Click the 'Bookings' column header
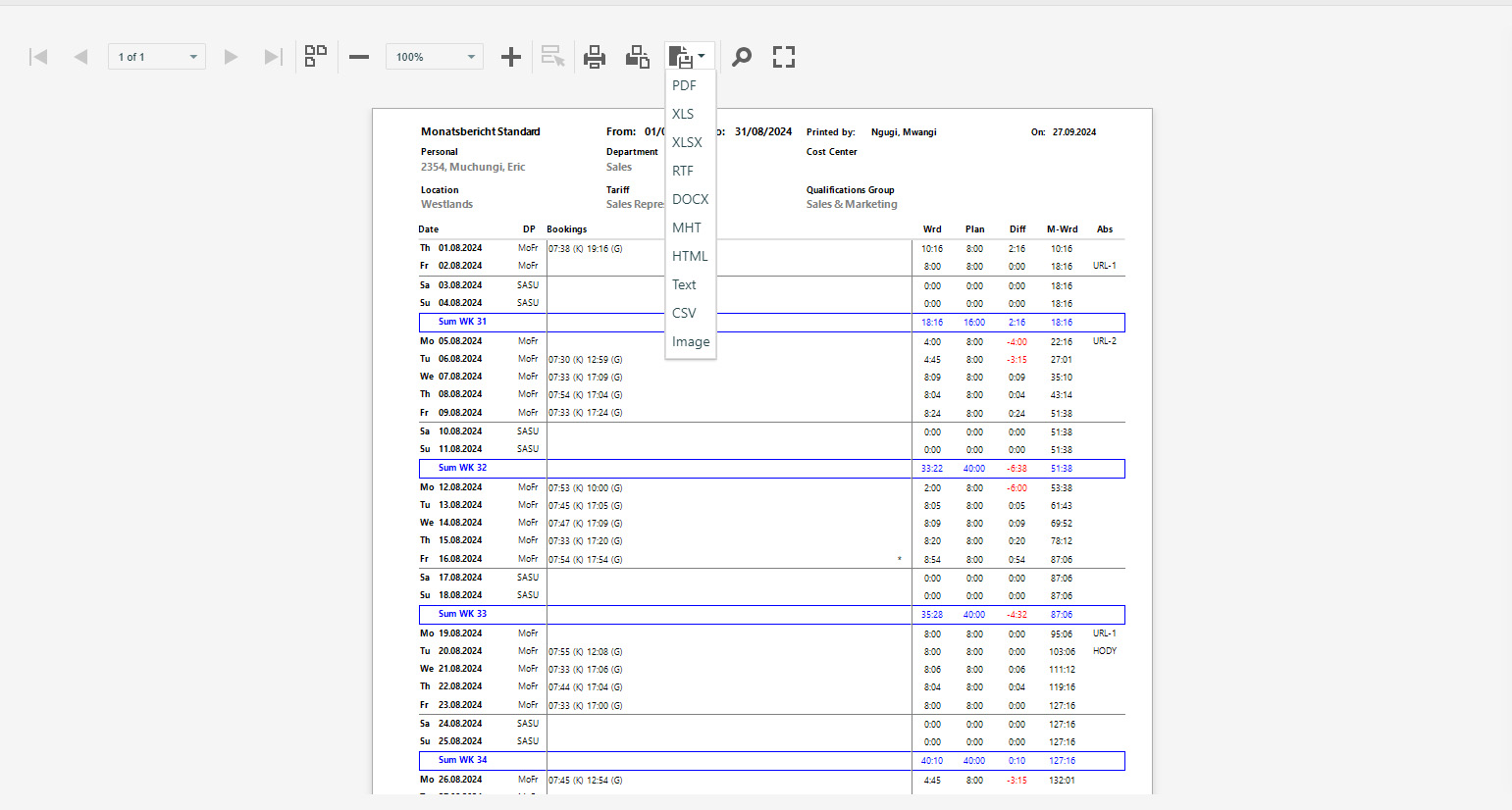Screen dimensions: 1512x810 [x=567, y=229]
